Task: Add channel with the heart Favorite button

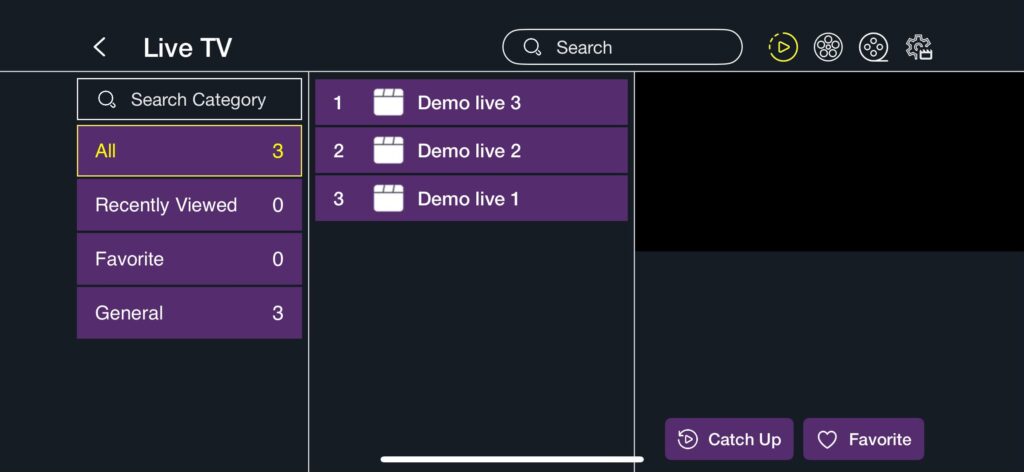Action: (x=863, y=439)
